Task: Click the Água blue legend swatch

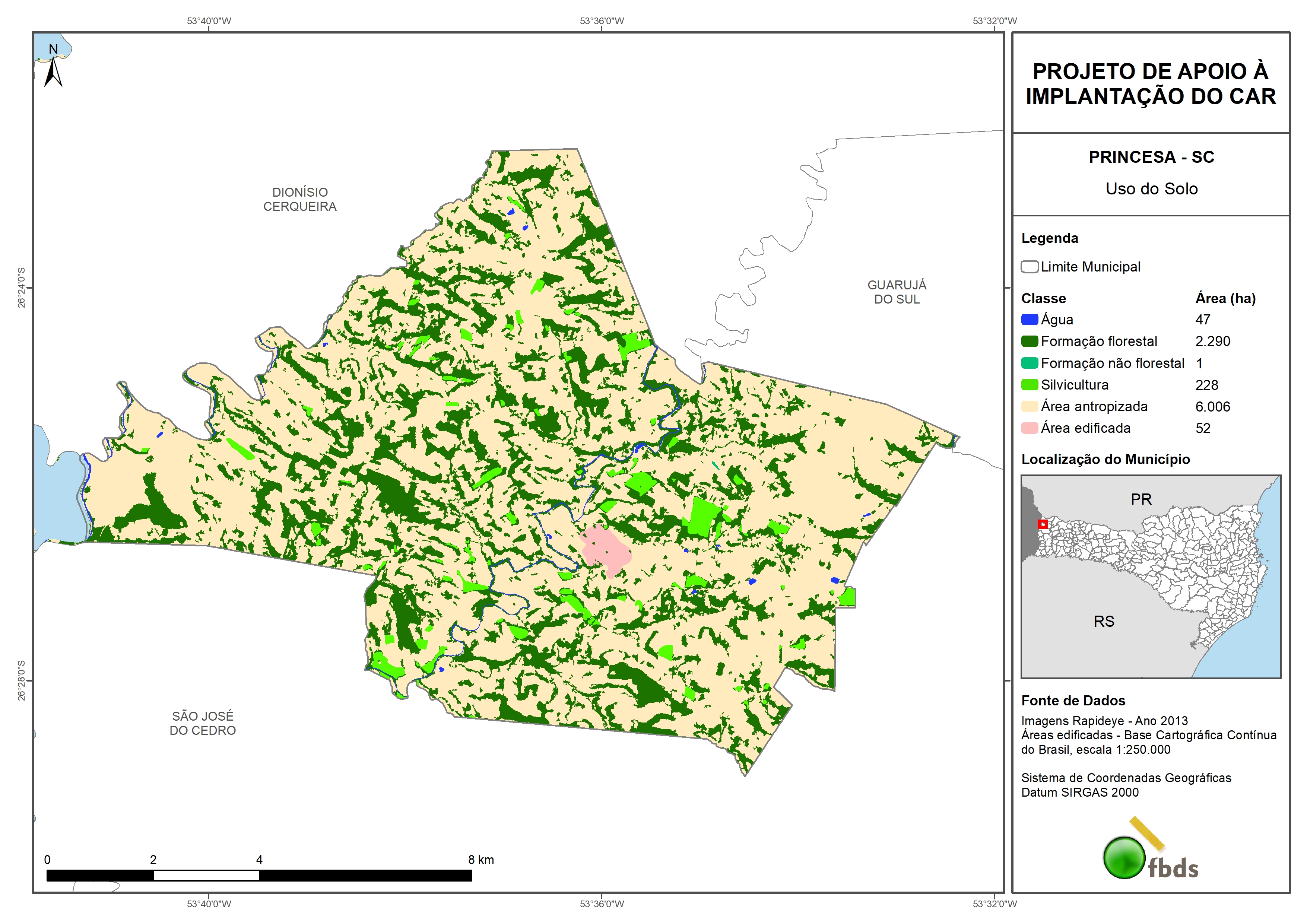Action: (1029, 320)
